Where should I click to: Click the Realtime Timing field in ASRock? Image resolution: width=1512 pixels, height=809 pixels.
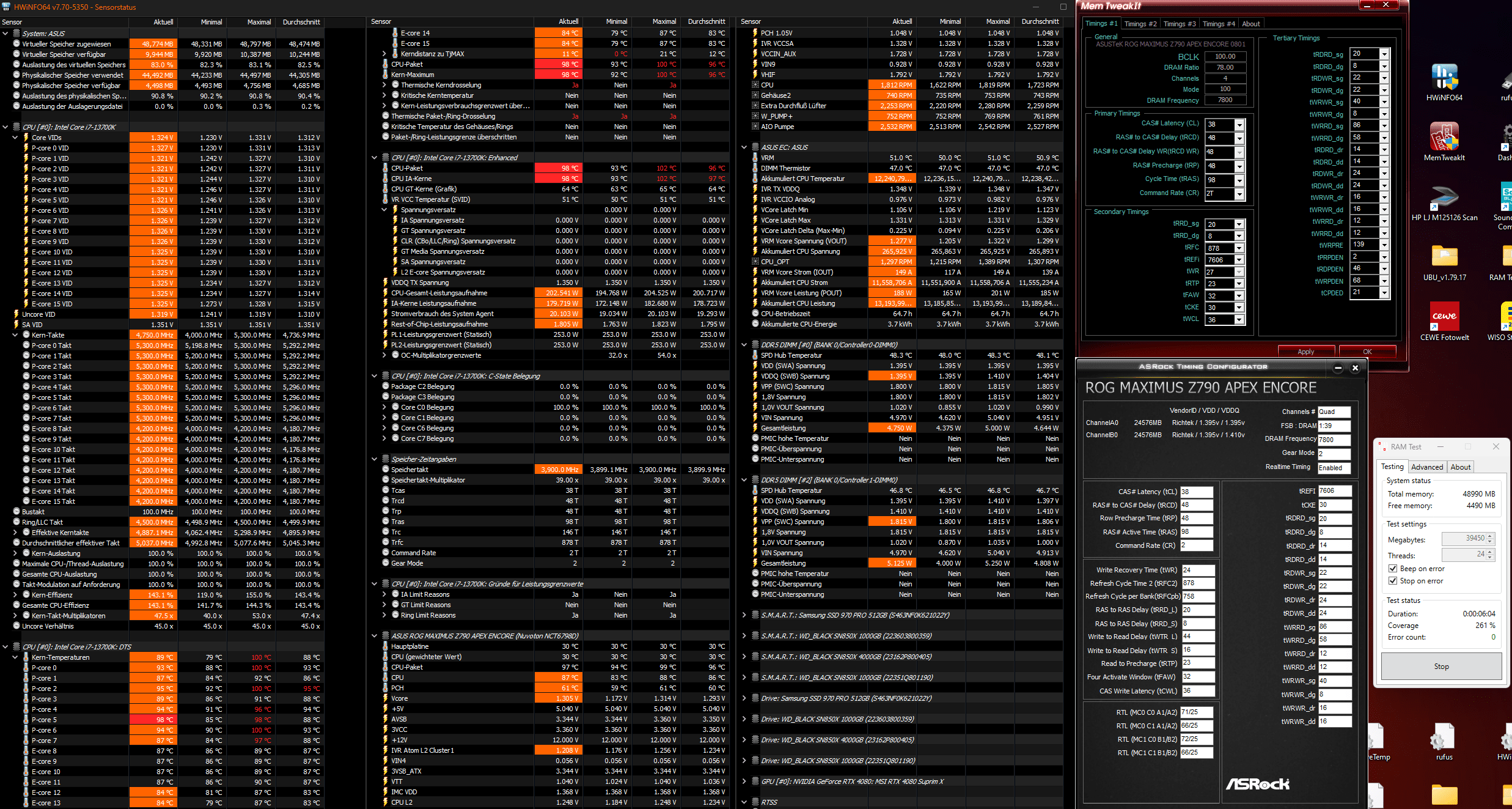click(1334, 468)
